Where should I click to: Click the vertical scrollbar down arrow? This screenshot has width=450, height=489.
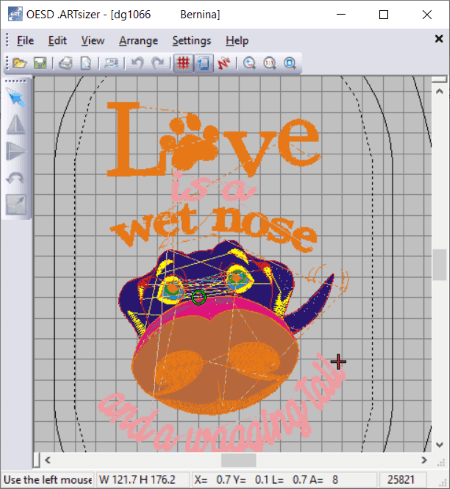coord(439,445)
